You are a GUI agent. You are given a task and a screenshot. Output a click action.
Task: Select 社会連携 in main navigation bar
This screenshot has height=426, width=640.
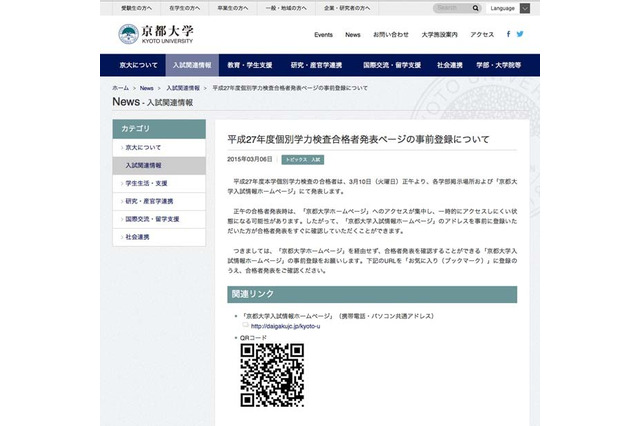(x=450, y=65)
